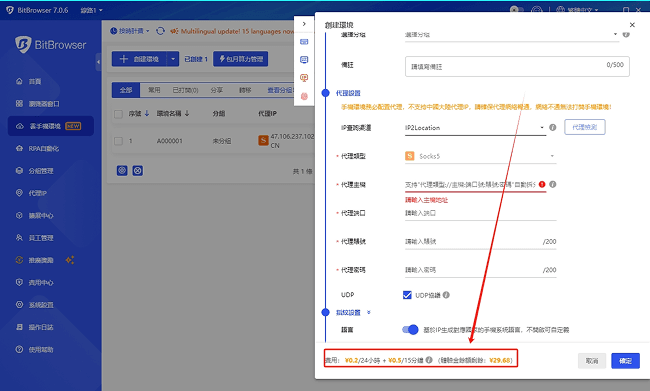The width and height of the screenshot is (650, 391).
Task: Click the info icon beside the fee text
Action: tap(429, 360)
